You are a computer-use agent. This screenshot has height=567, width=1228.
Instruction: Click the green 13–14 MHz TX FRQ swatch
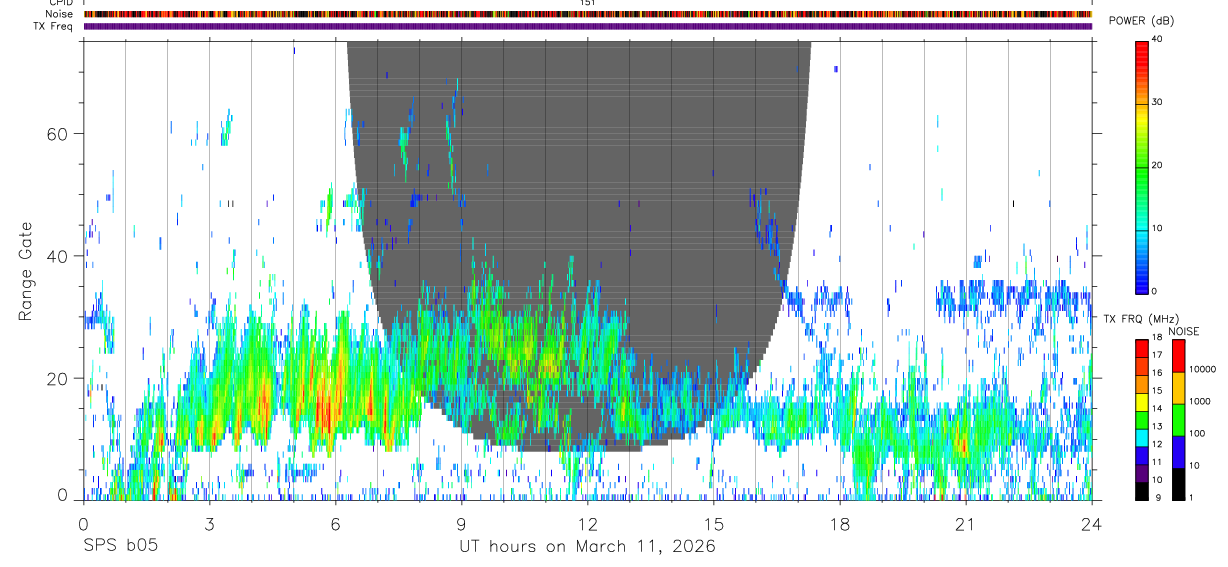coord(1142,419)
